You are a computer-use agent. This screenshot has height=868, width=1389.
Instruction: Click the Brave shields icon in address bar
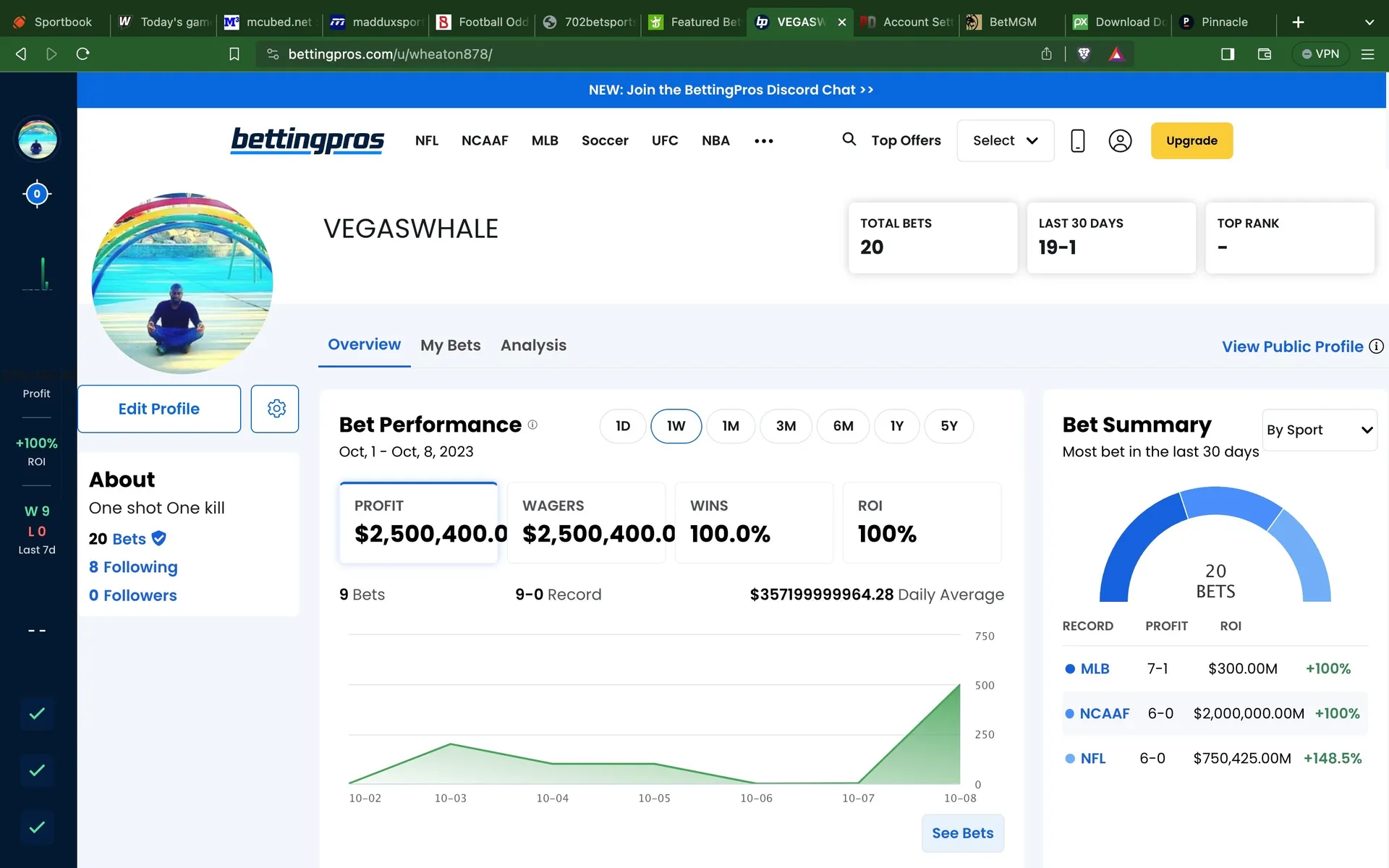point(1084,54)
